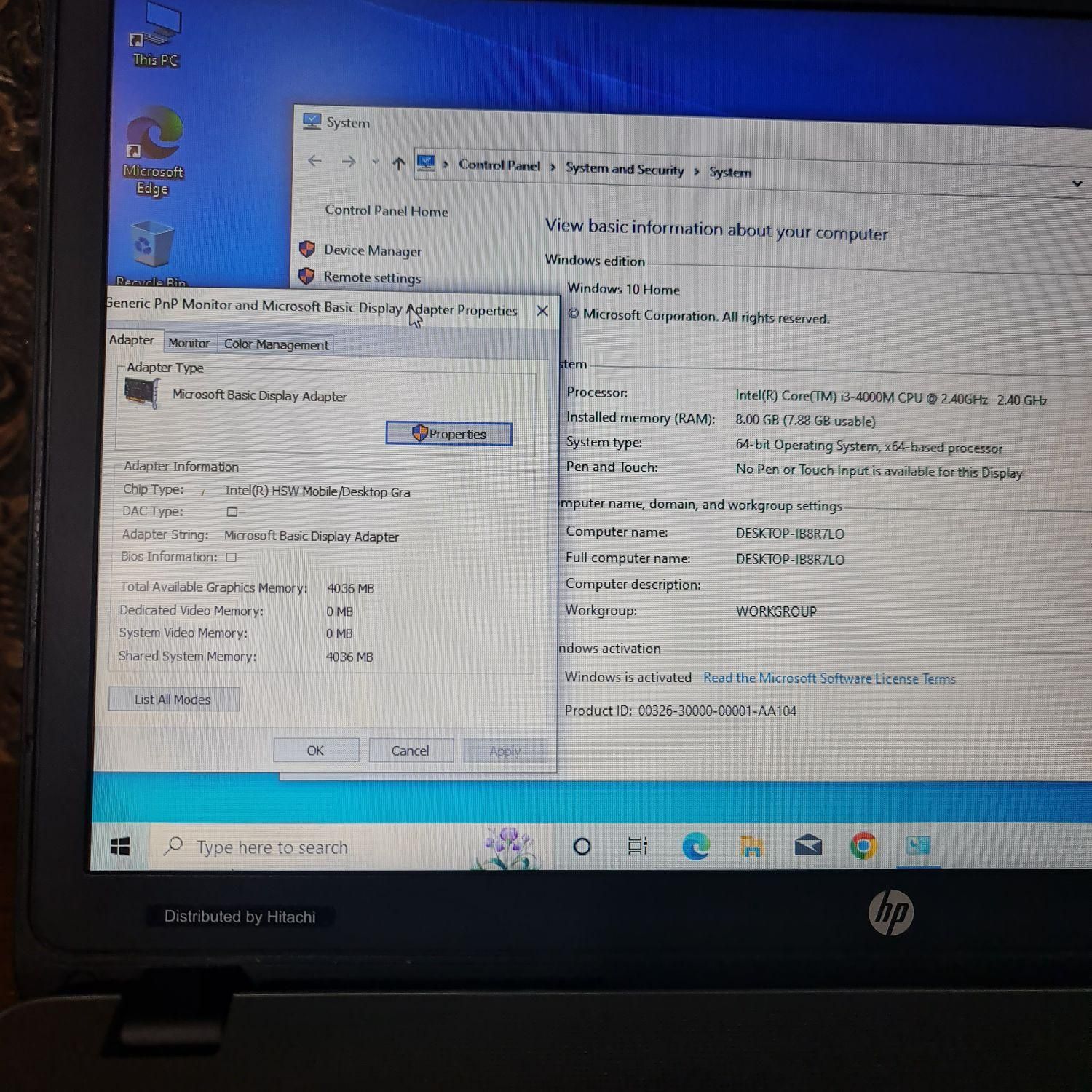Switch to the Color Management tab
The width and height of the screenshot is (1092, 1092).
[276, 344]
